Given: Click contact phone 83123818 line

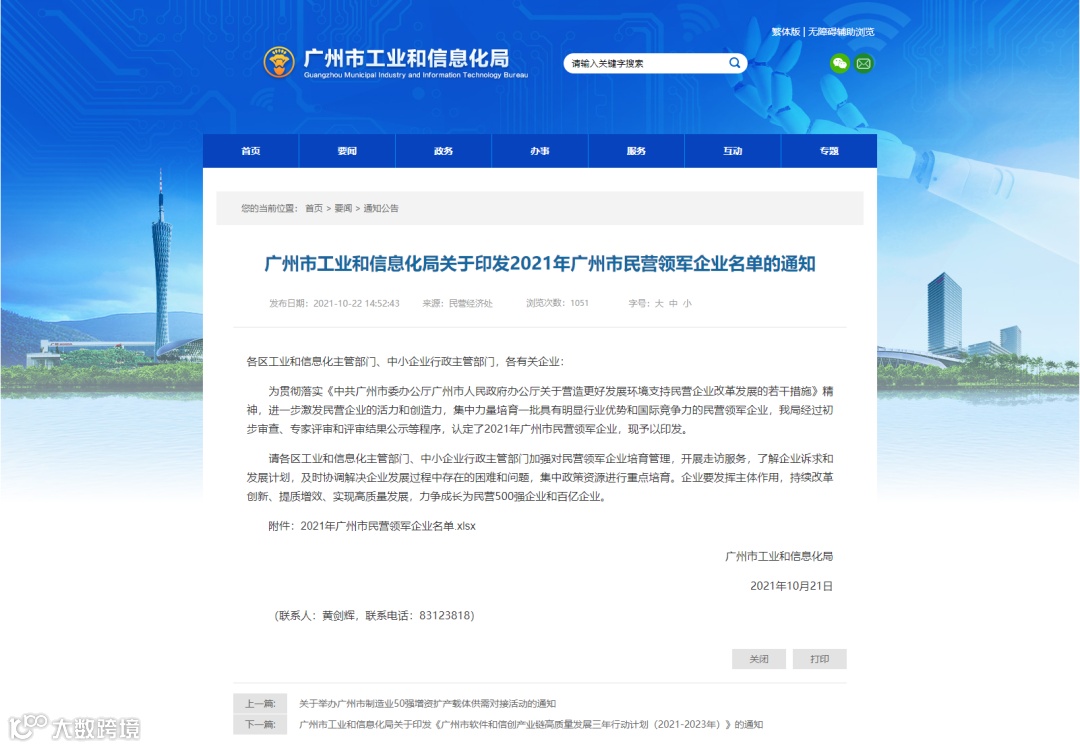Looking at the screenshot, I should click(x=375, y=616).
